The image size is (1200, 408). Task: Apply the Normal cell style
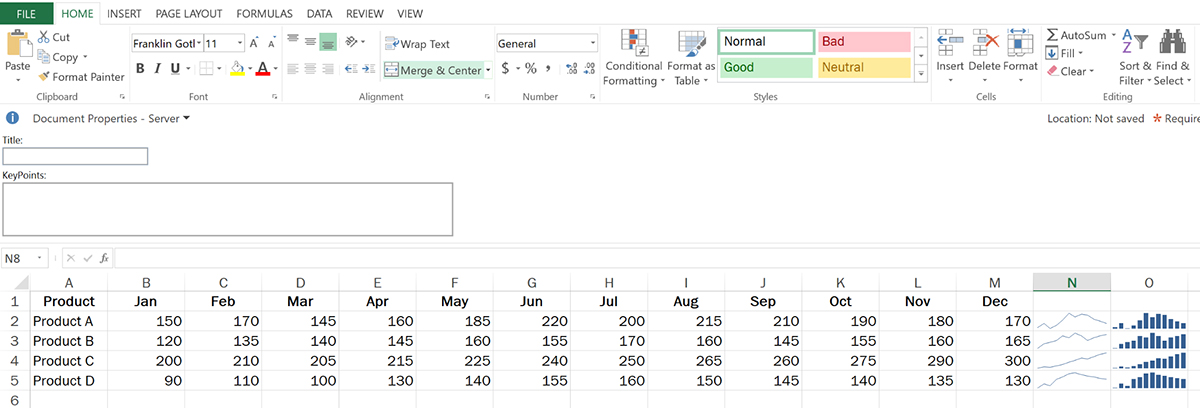point(766,42)
